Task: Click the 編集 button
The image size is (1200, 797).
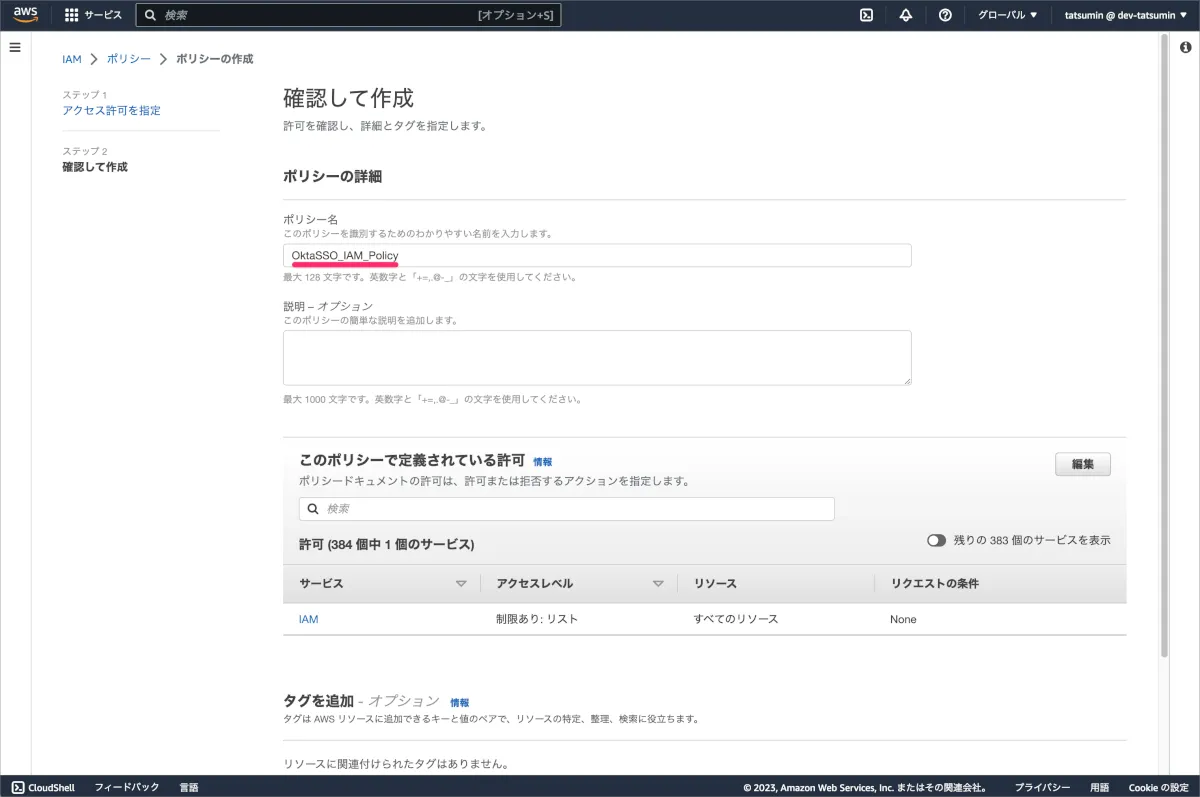Action: [x=1082, y=464]
